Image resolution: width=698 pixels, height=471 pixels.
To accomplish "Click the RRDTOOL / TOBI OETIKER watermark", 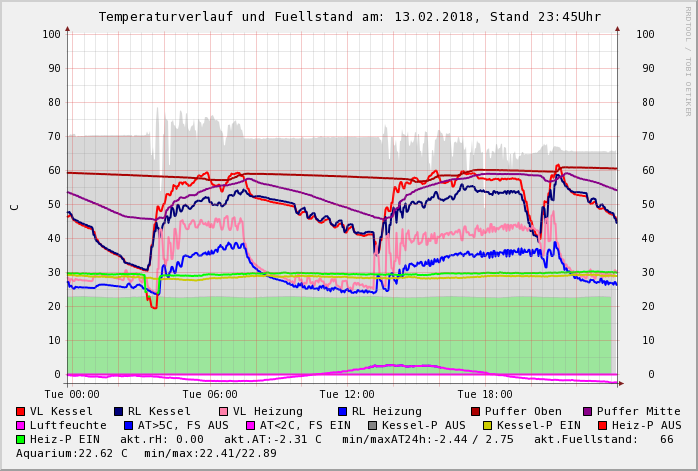I will click(688, 60).
